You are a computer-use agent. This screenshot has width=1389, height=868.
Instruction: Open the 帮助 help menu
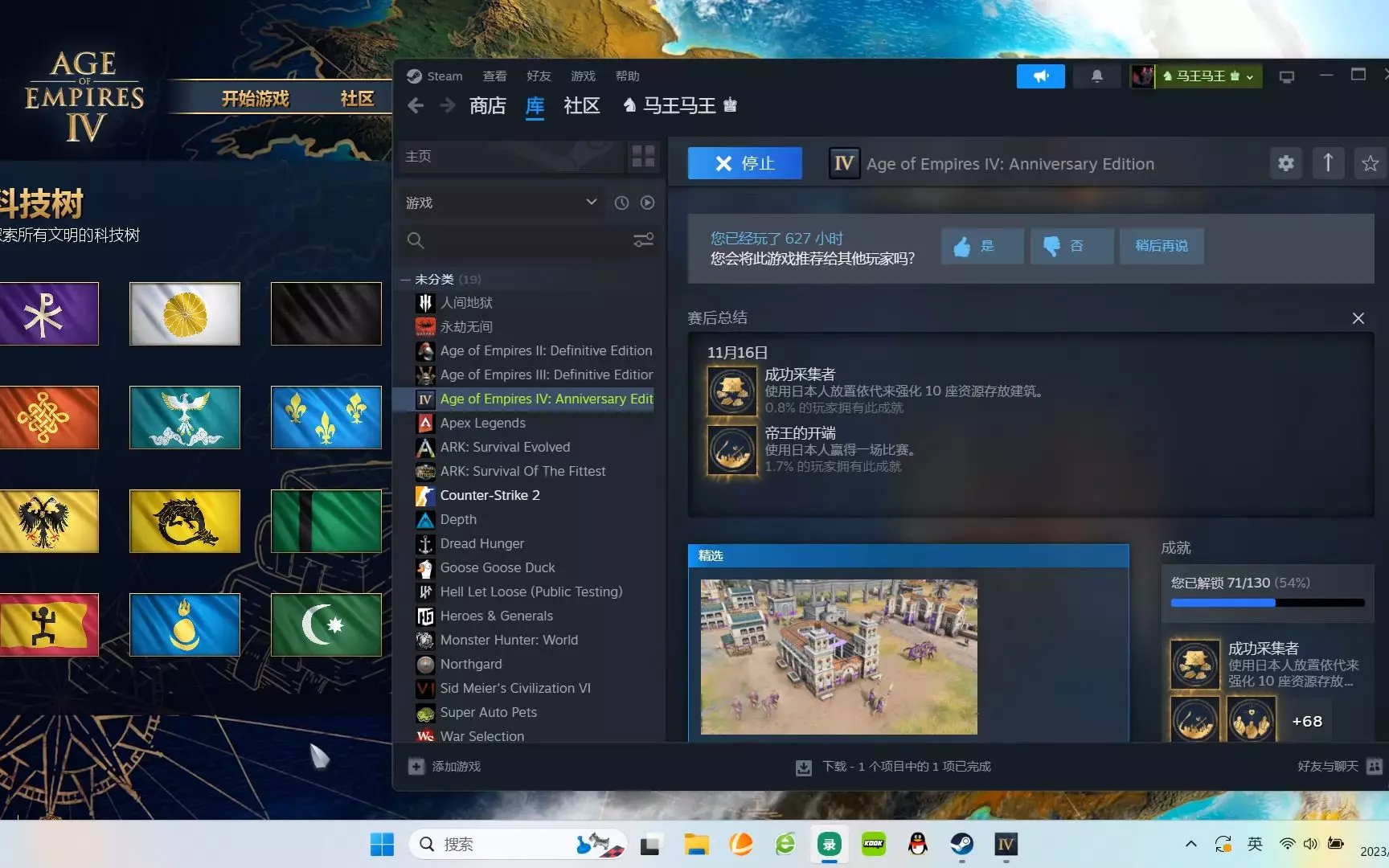click(x=627, y=76)
